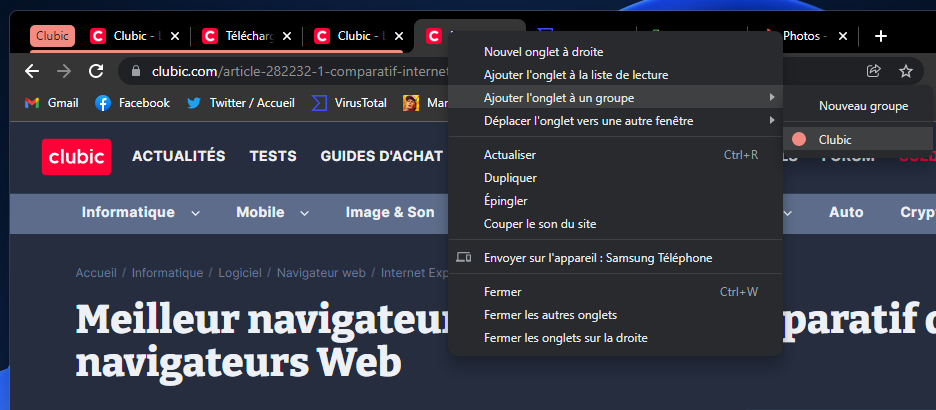Select Dupliquer in context menu
936x410 pixels.
click(x=615, y=178)
